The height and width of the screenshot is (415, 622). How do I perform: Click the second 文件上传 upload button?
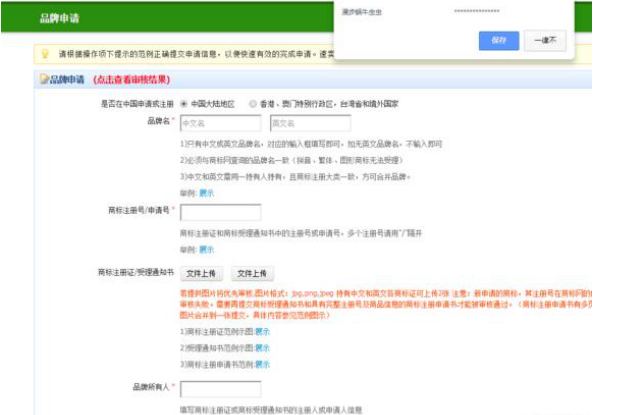pyautogui.click(x=252, y=273)
